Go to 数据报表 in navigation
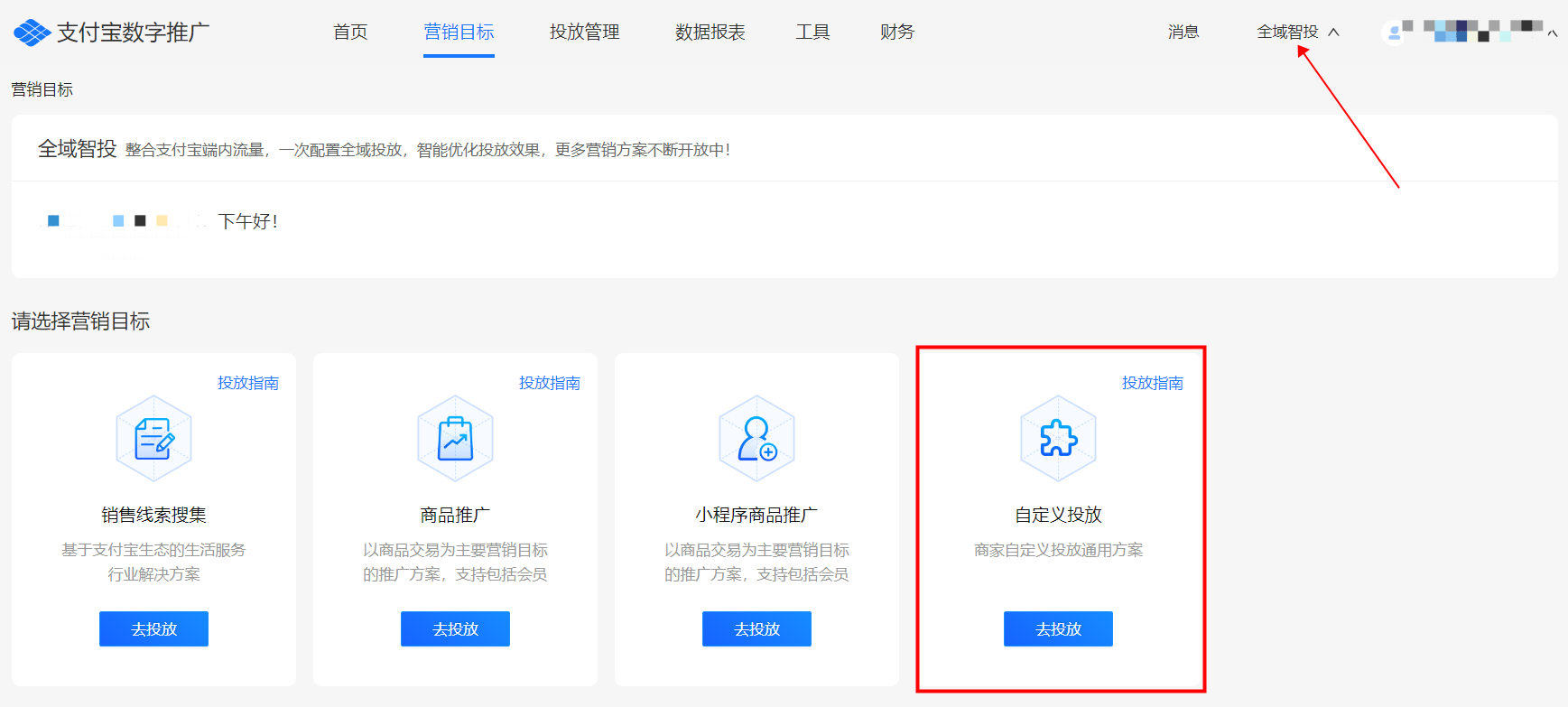The image size is (1568, 707). coord(710,33)
